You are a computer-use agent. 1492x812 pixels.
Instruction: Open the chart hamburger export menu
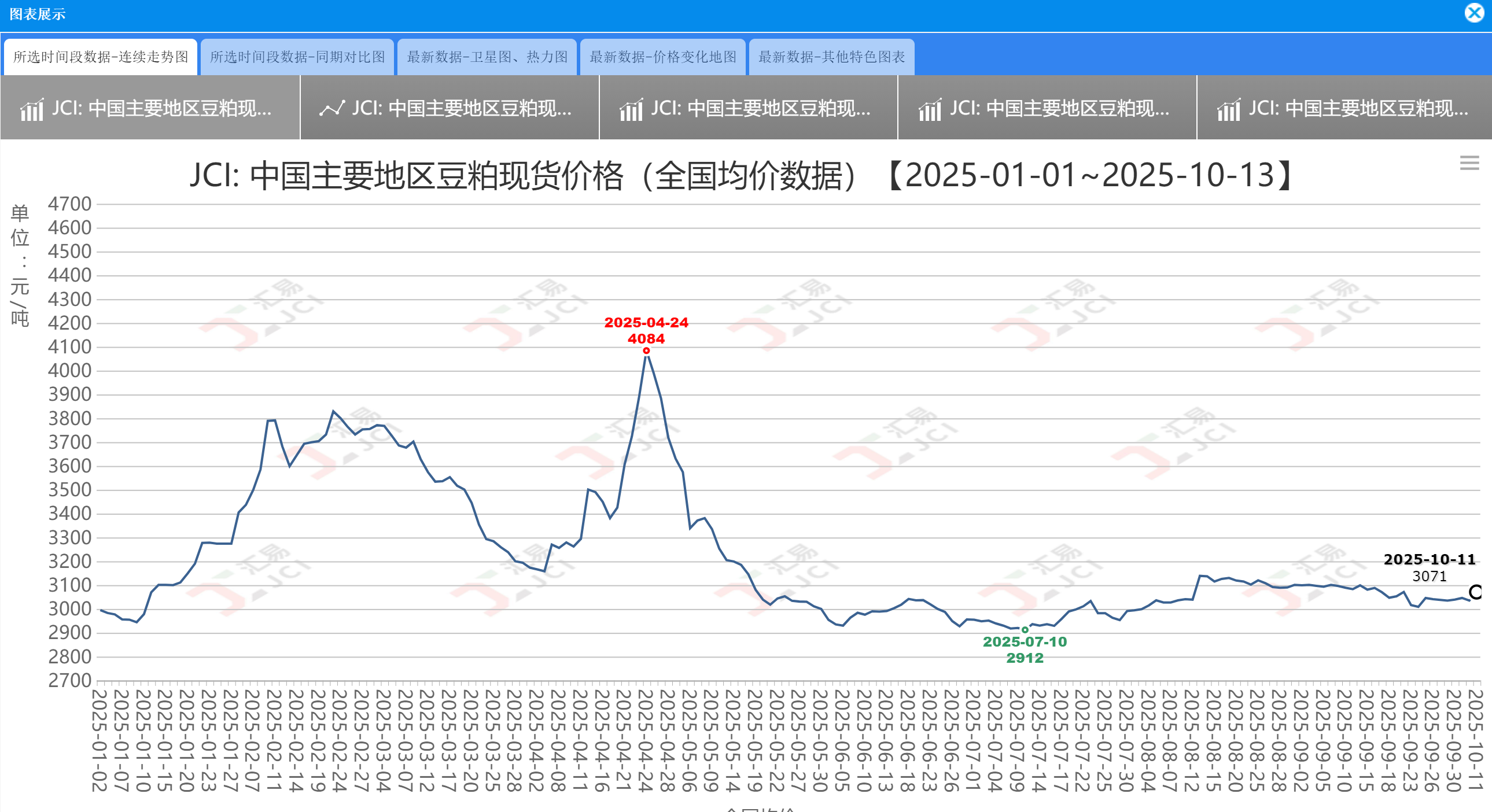[x=1469, y=163]
